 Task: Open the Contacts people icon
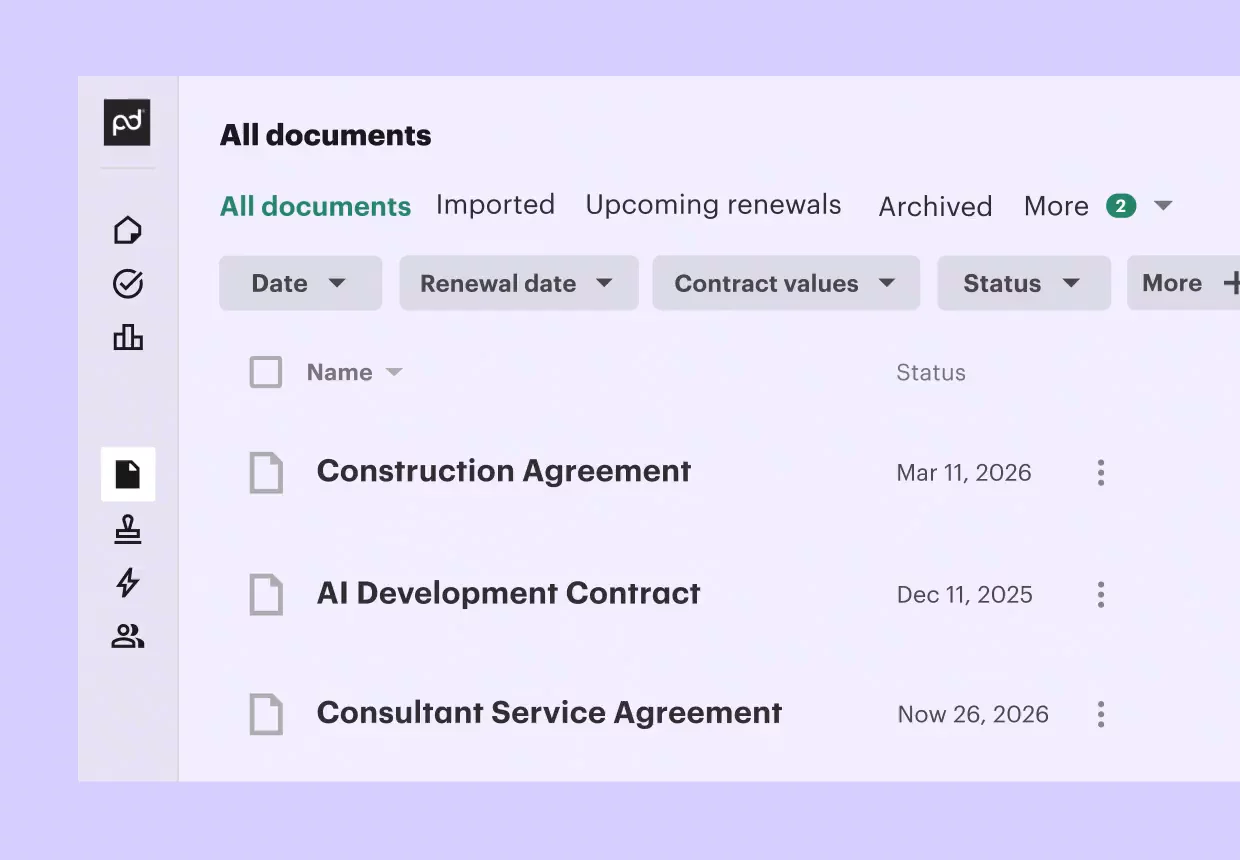128,636
